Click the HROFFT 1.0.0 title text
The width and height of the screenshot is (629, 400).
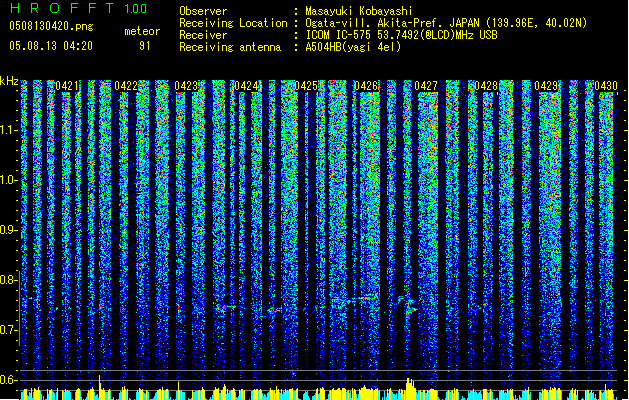point(78,8)
